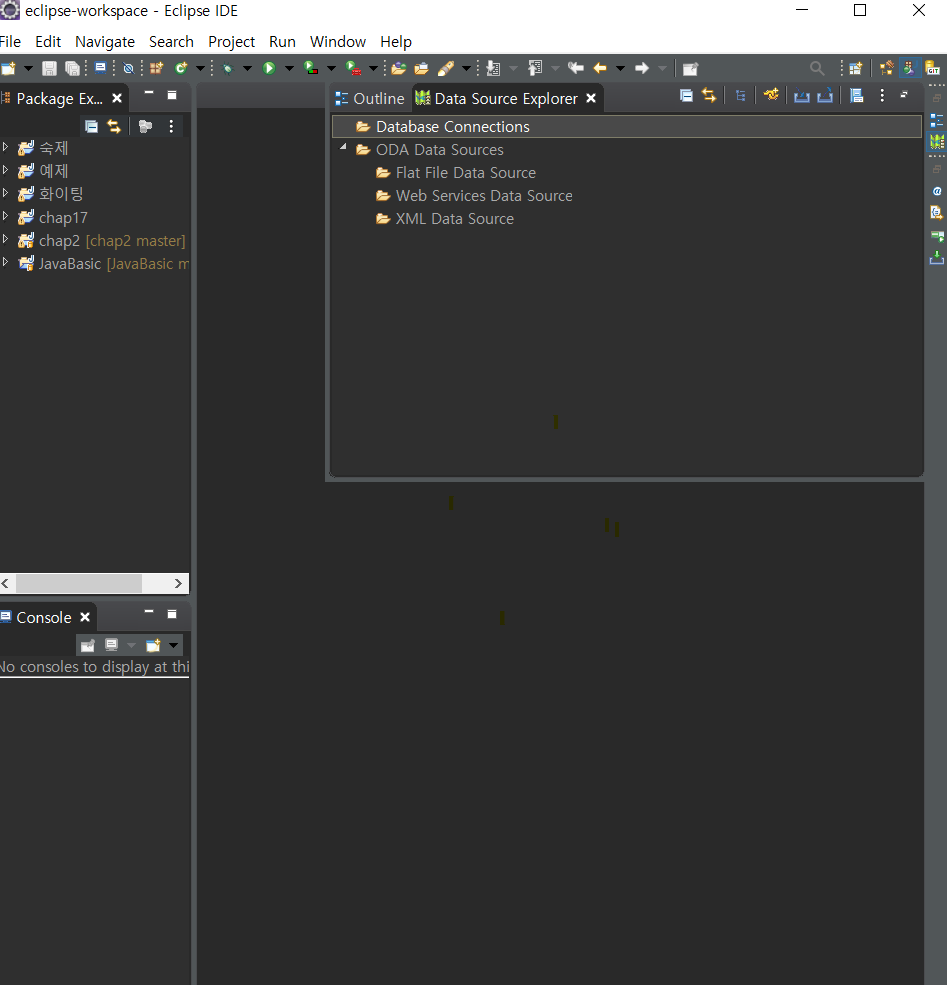The height and width of the screenshot is (985, 947).
Task: Switch to the Outline tab
Action: pos(370,99)
